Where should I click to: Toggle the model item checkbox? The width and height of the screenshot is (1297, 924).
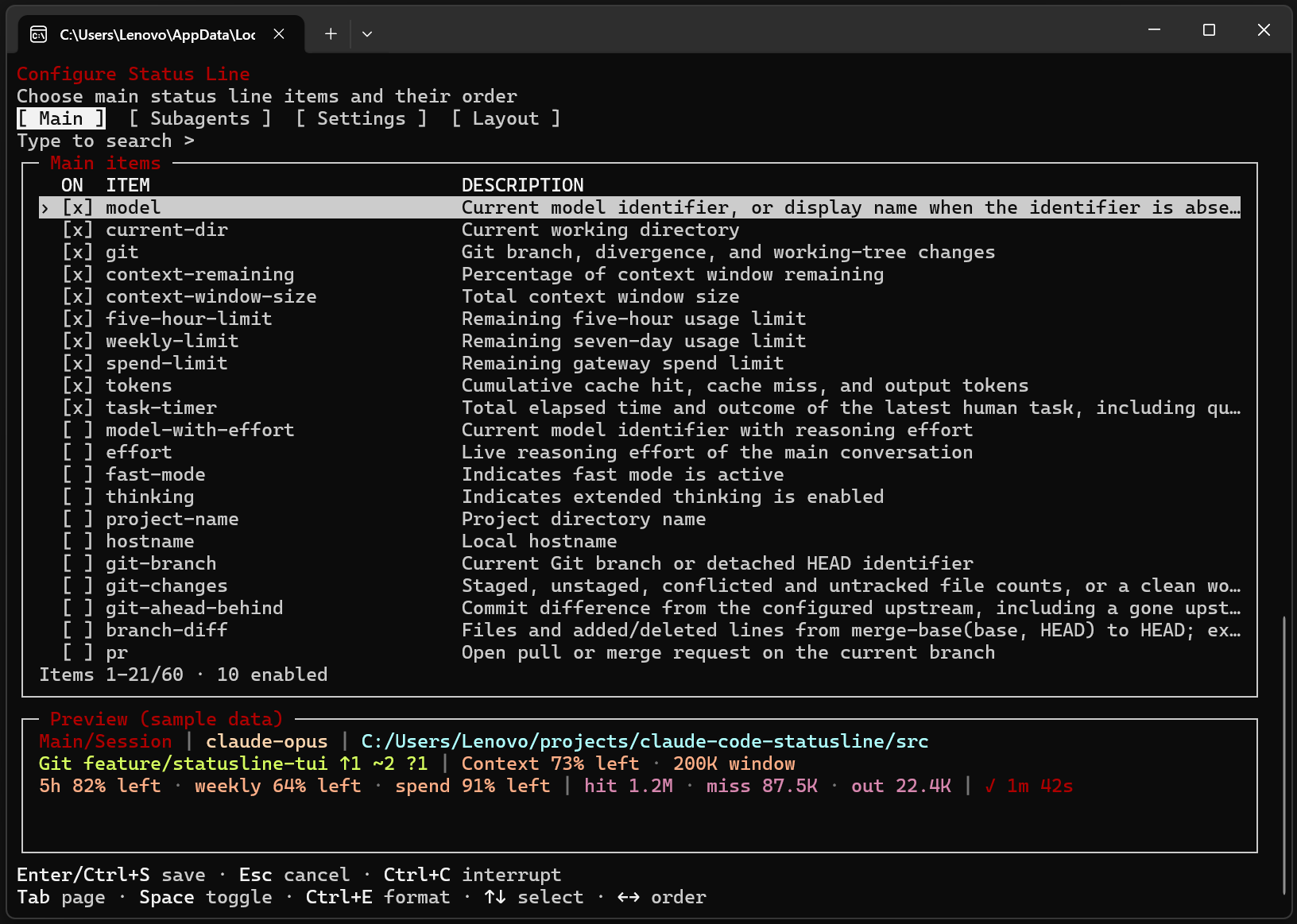(78, 207)
